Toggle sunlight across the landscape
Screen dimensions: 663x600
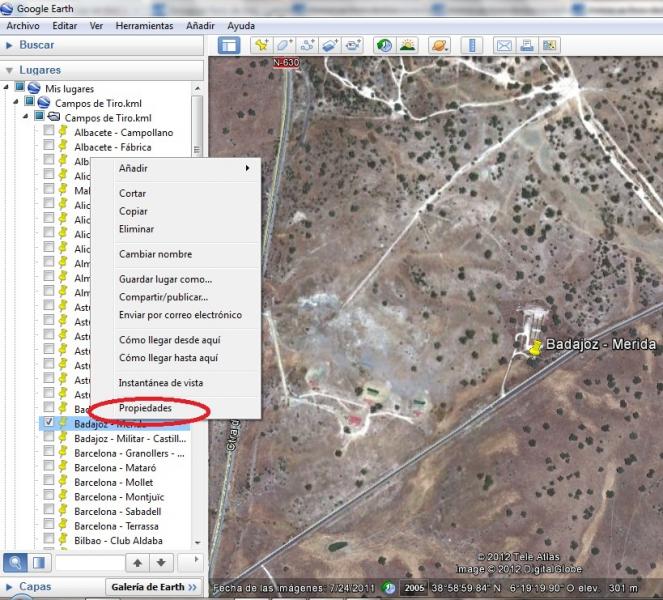[x=407, y=45]
